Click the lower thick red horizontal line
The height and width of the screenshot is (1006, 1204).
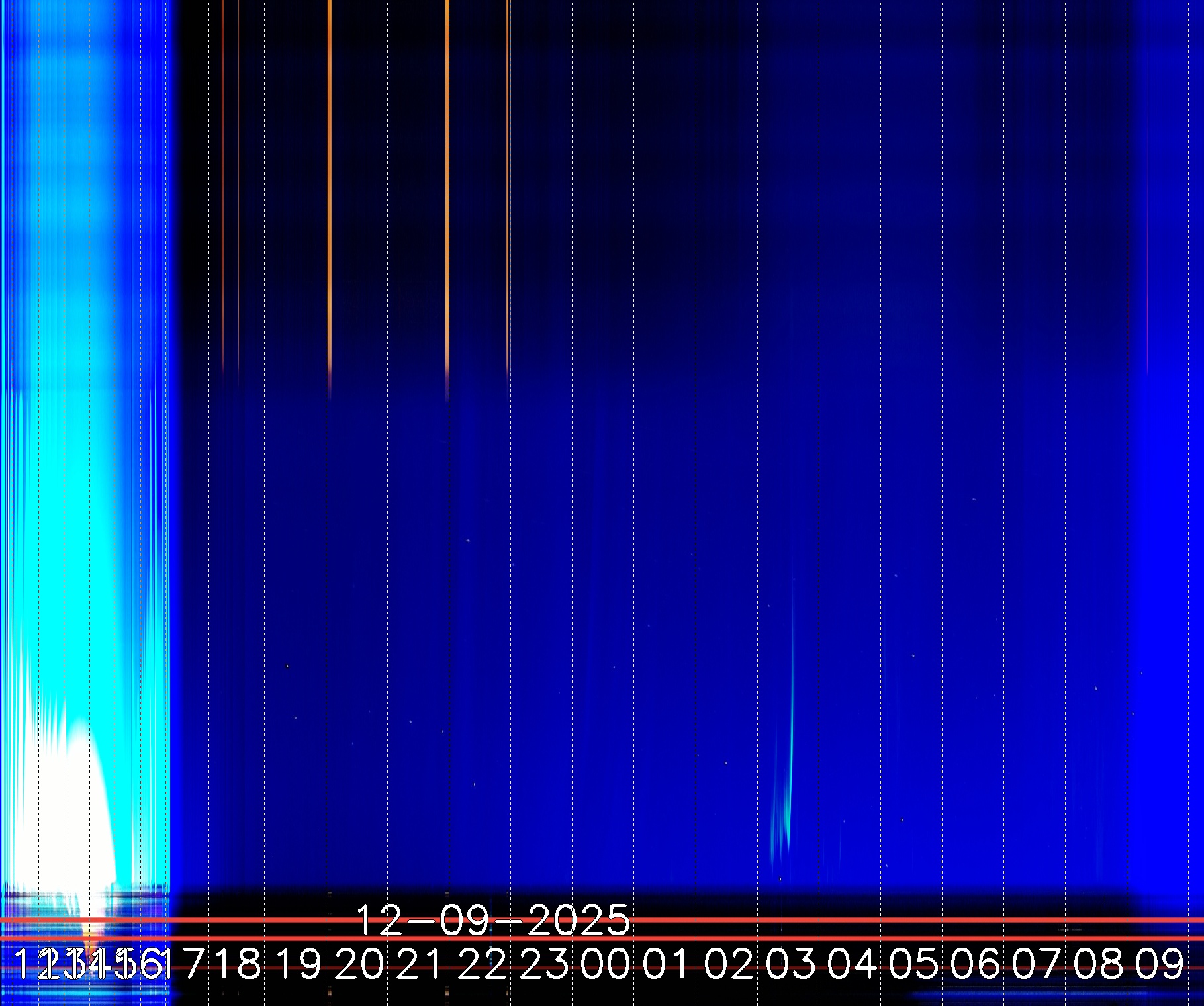[x=860, y=938]
